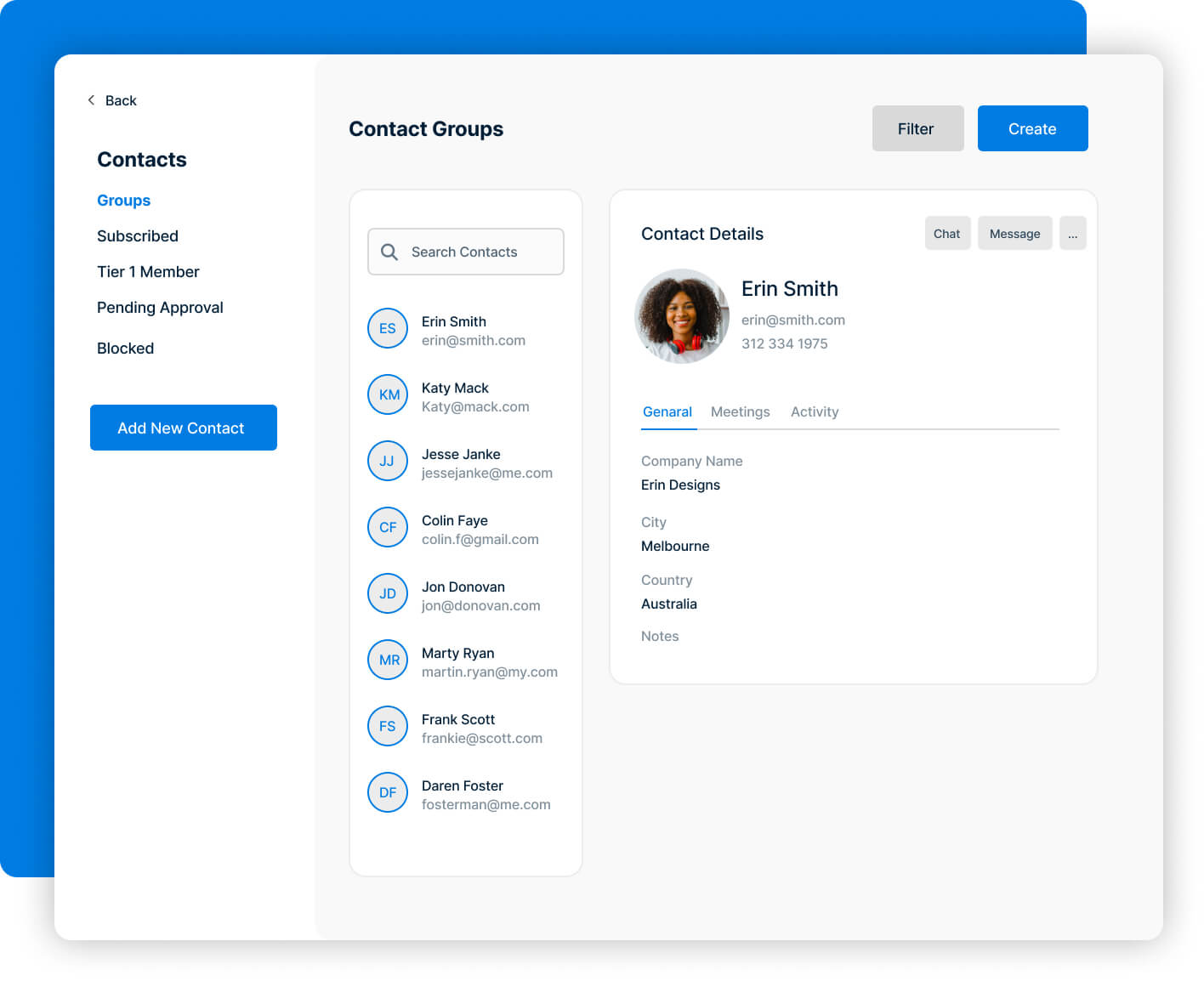Open the Genaral tab
The height and width of the screenshot is (981, 1204).
[x=667, y=411]
